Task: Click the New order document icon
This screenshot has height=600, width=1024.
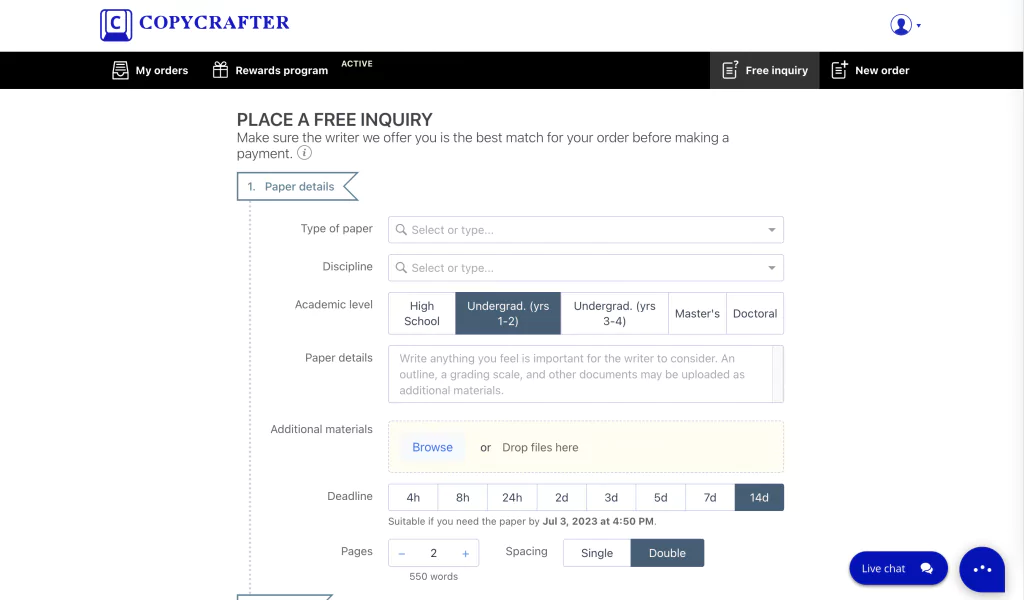Action: (839, 70)
